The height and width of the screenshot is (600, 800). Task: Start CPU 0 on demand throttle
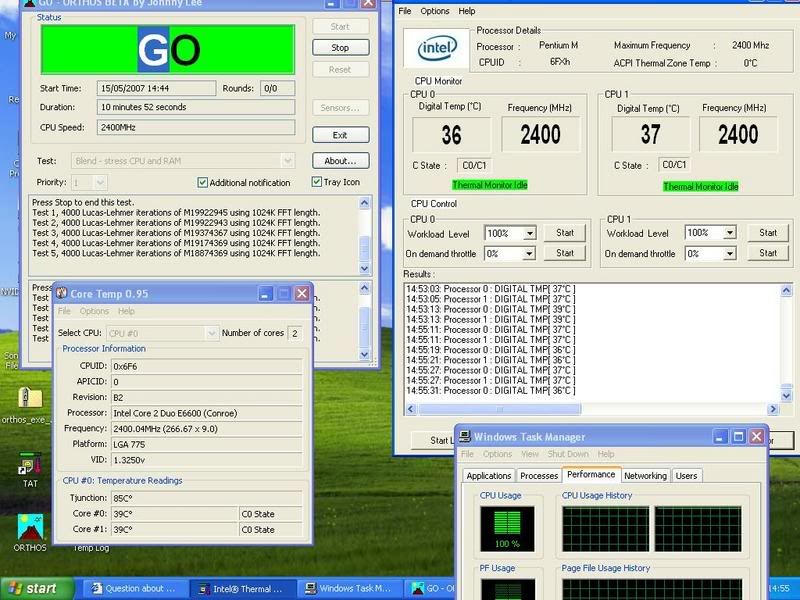click(565, 253)
